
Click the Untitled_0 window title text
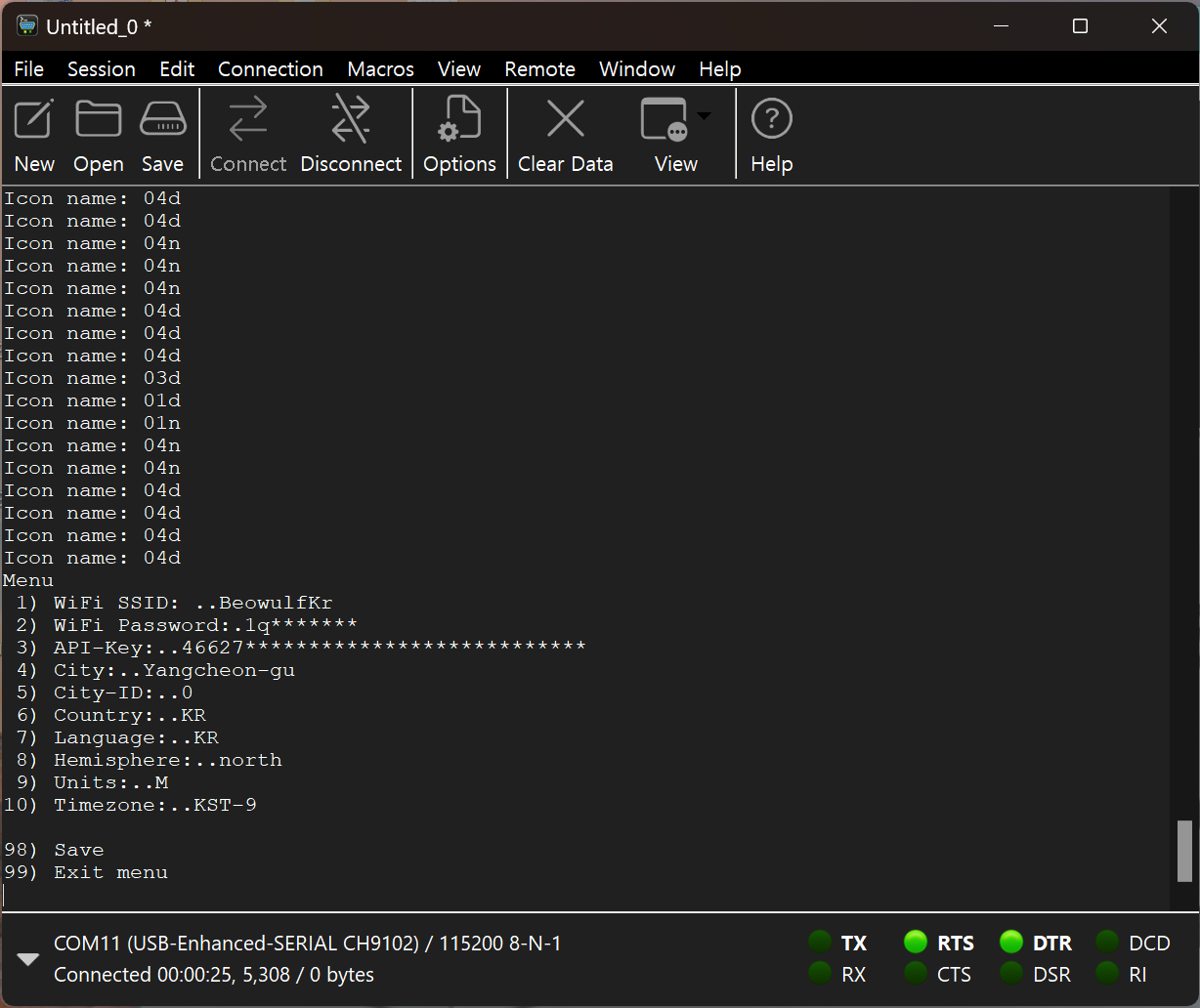(99, 27)
